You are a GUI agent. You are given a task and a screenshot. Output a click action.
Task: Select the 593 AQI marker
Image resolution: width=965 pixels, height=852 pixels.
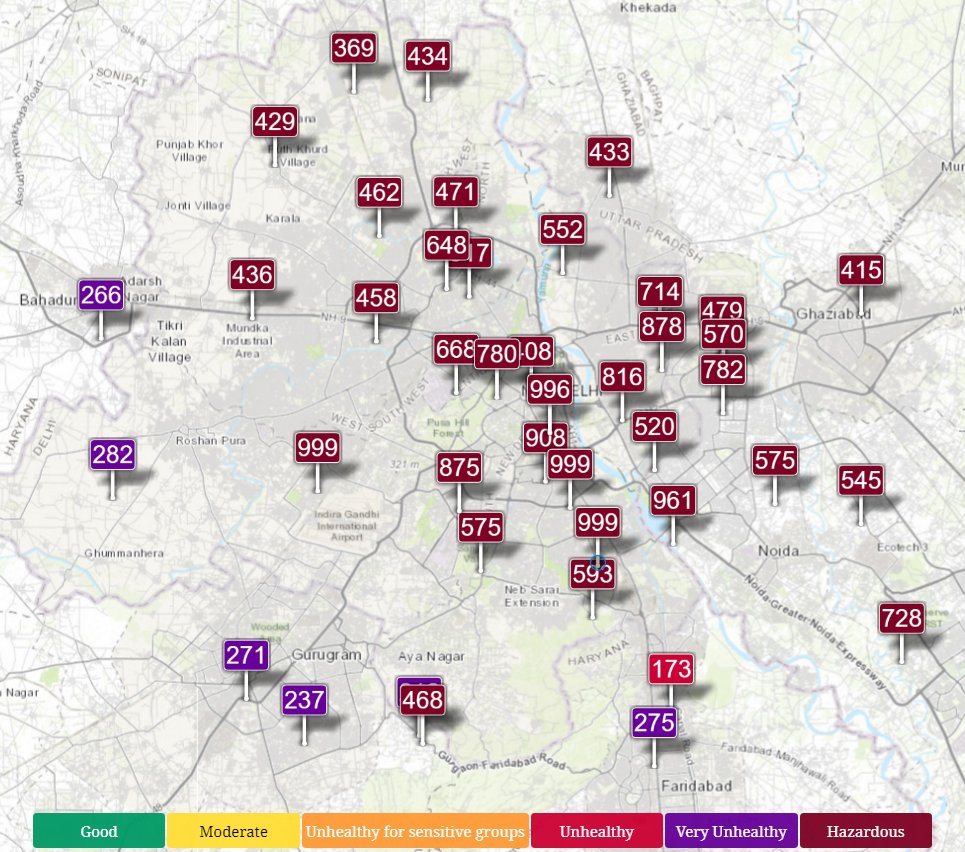tap(592, 574)
